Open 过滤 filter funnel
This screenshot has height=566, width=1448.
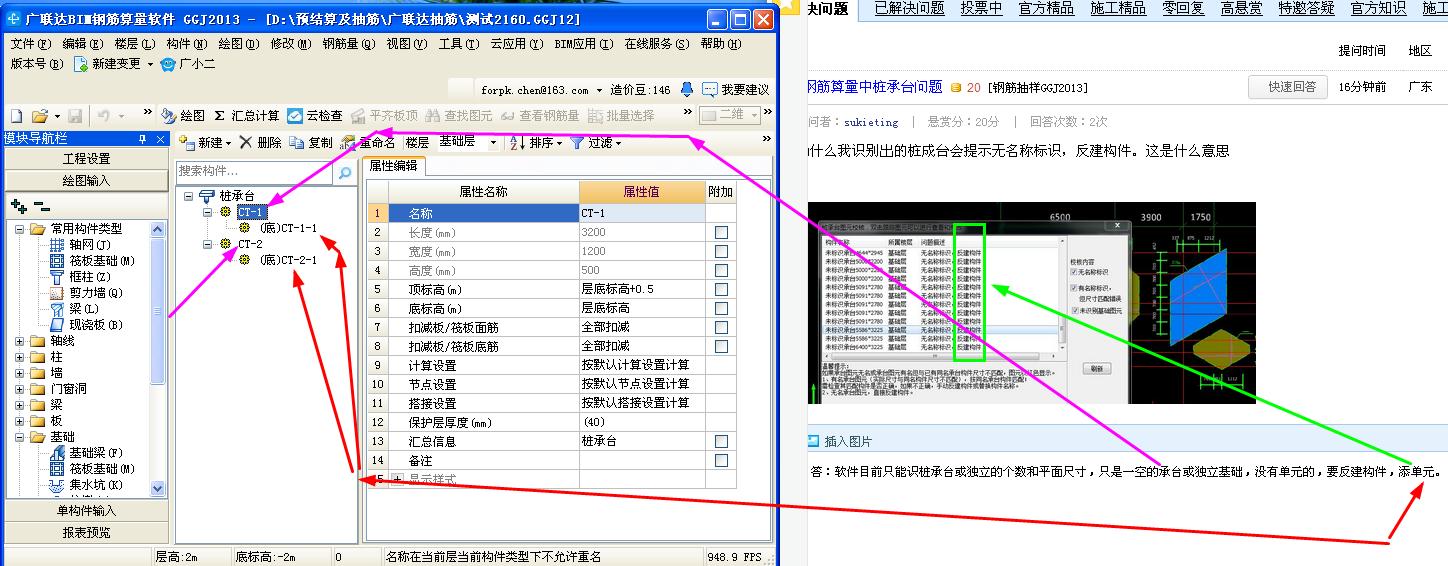click(577, 143)
